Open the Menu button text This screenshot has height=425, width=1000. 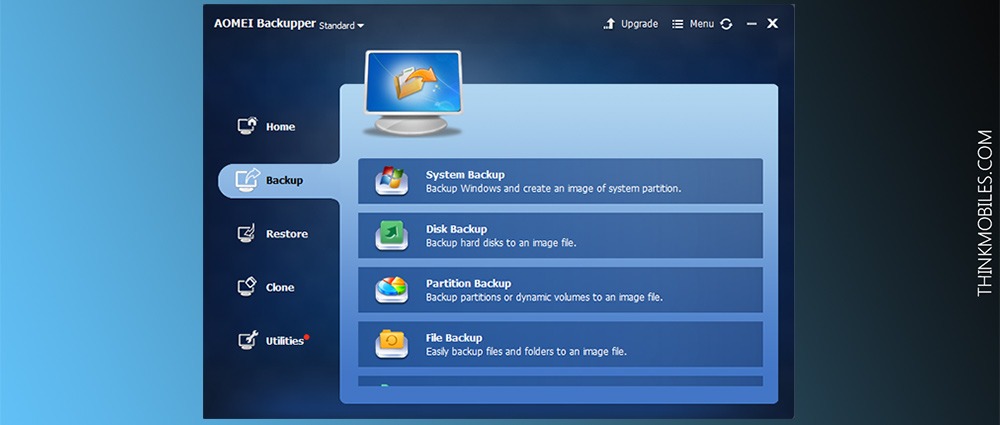pos(702,24)
